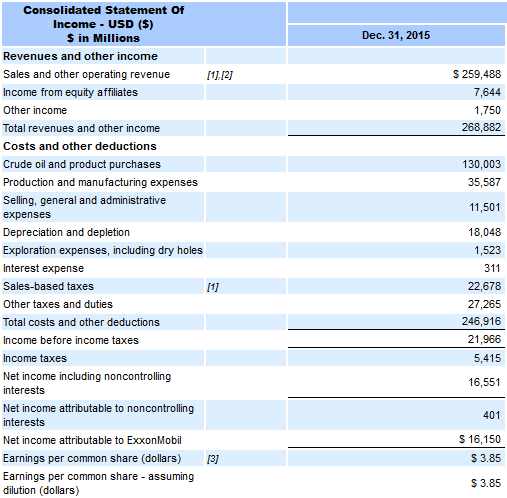This screenshot has width=507, height=498.
Task: Click the 35,587 production expenses value
Action: coord(484,182)
